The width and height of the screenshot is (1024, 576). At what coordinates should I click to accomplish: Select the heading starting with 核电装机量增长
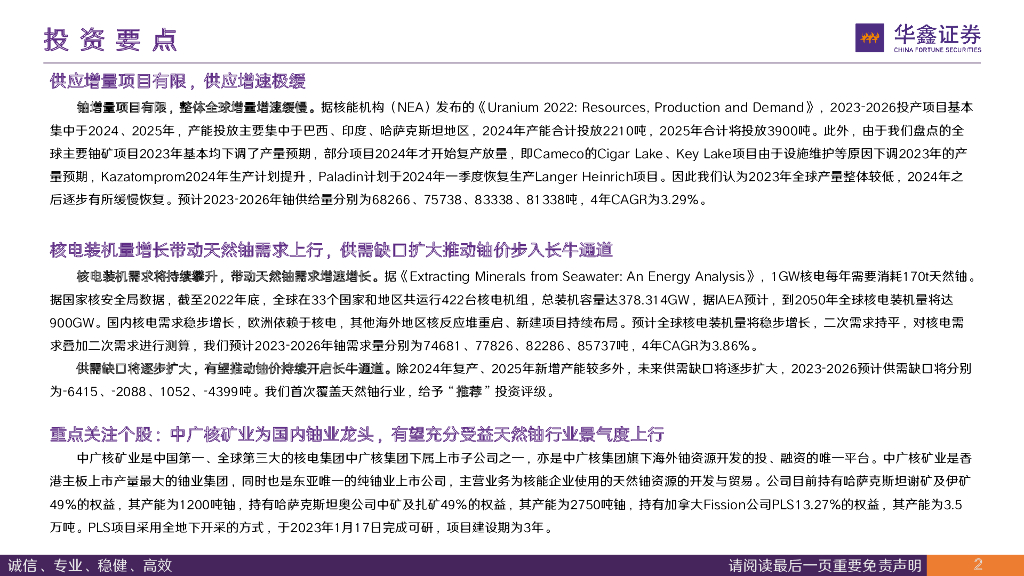point(330,249)
